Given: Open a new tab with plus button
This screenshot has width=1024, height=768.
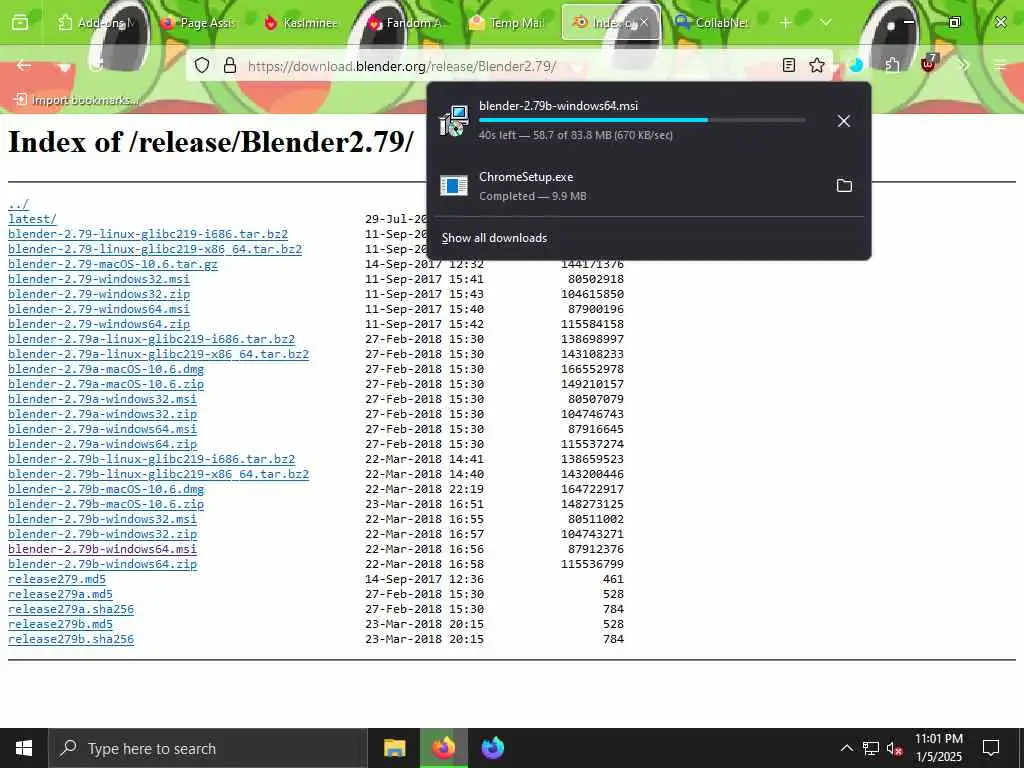Looking at the screenshot, I should pos(785,23).
